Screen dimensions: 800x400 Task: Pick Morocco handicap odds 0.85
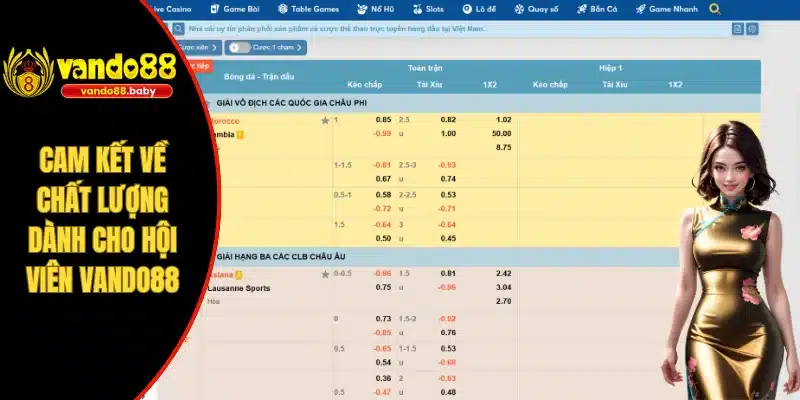(383, 120)
